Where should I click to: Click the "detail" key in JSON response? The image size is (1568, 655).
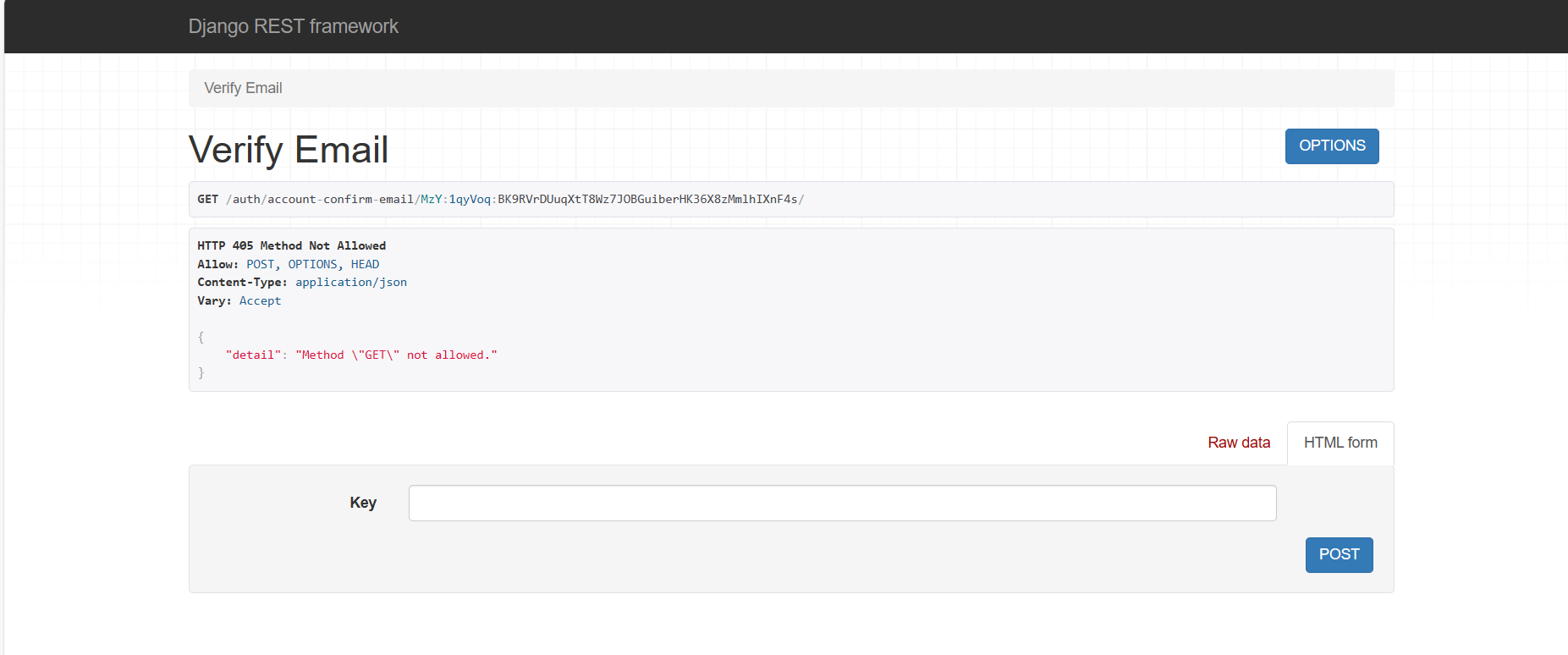tap(253, 355)
